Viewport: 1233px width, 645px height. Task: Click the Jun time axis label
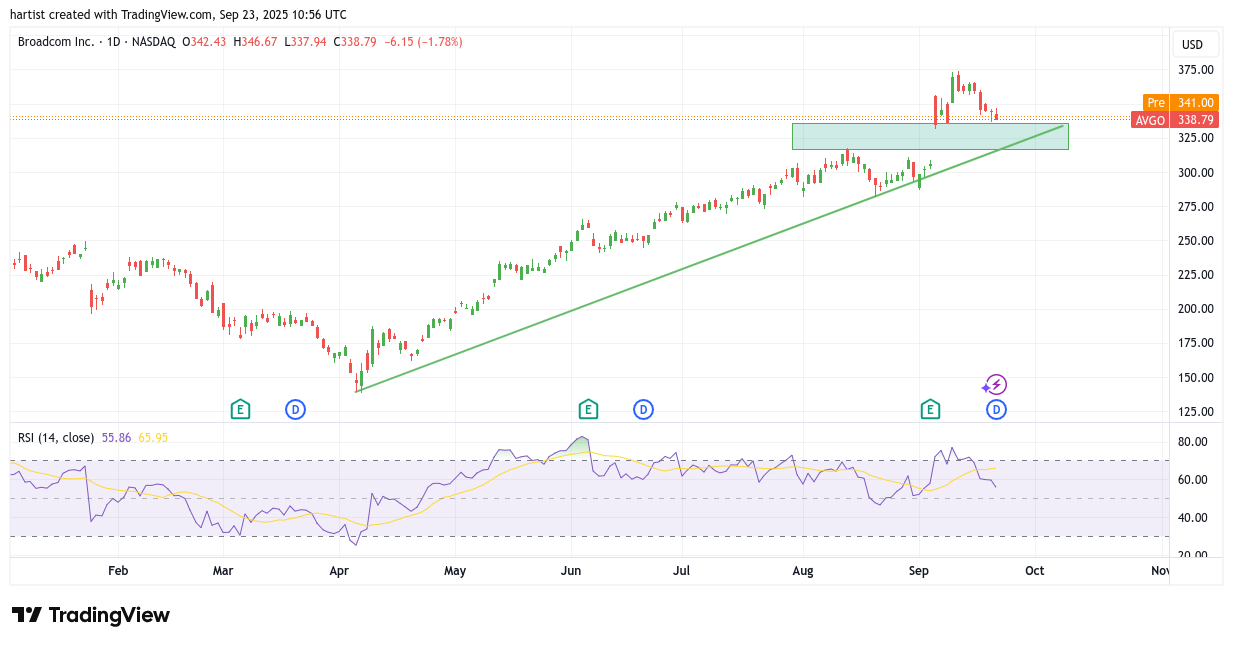coord(571,571)
